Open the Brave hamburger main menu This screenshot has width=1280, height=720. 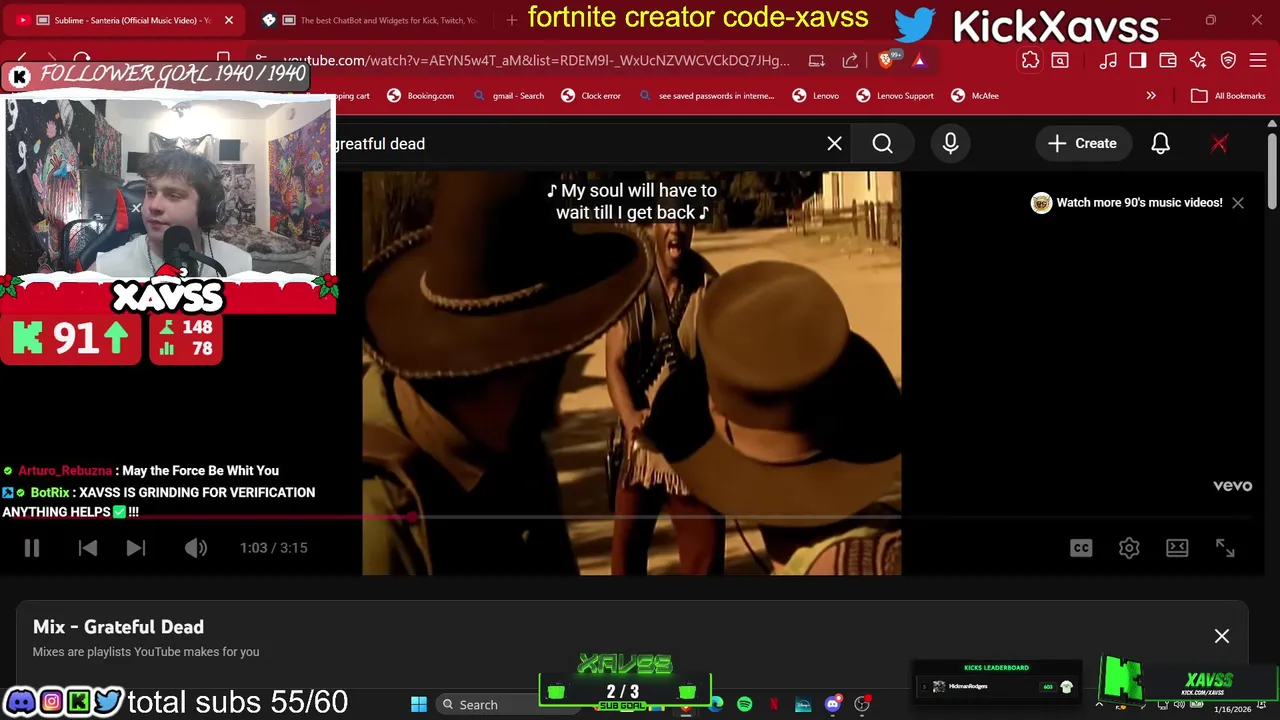1258,61
